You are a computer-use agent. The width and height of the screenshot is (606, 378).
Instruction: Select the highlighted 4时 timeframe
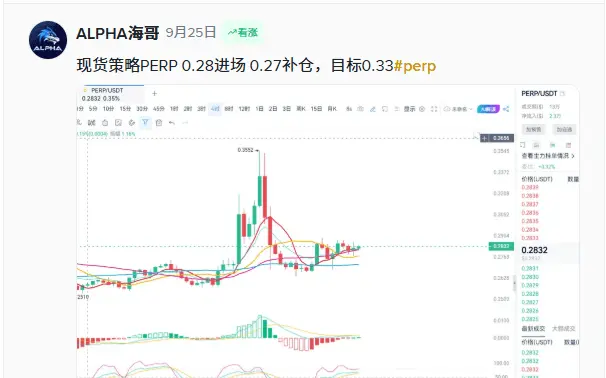coord(215,109)
